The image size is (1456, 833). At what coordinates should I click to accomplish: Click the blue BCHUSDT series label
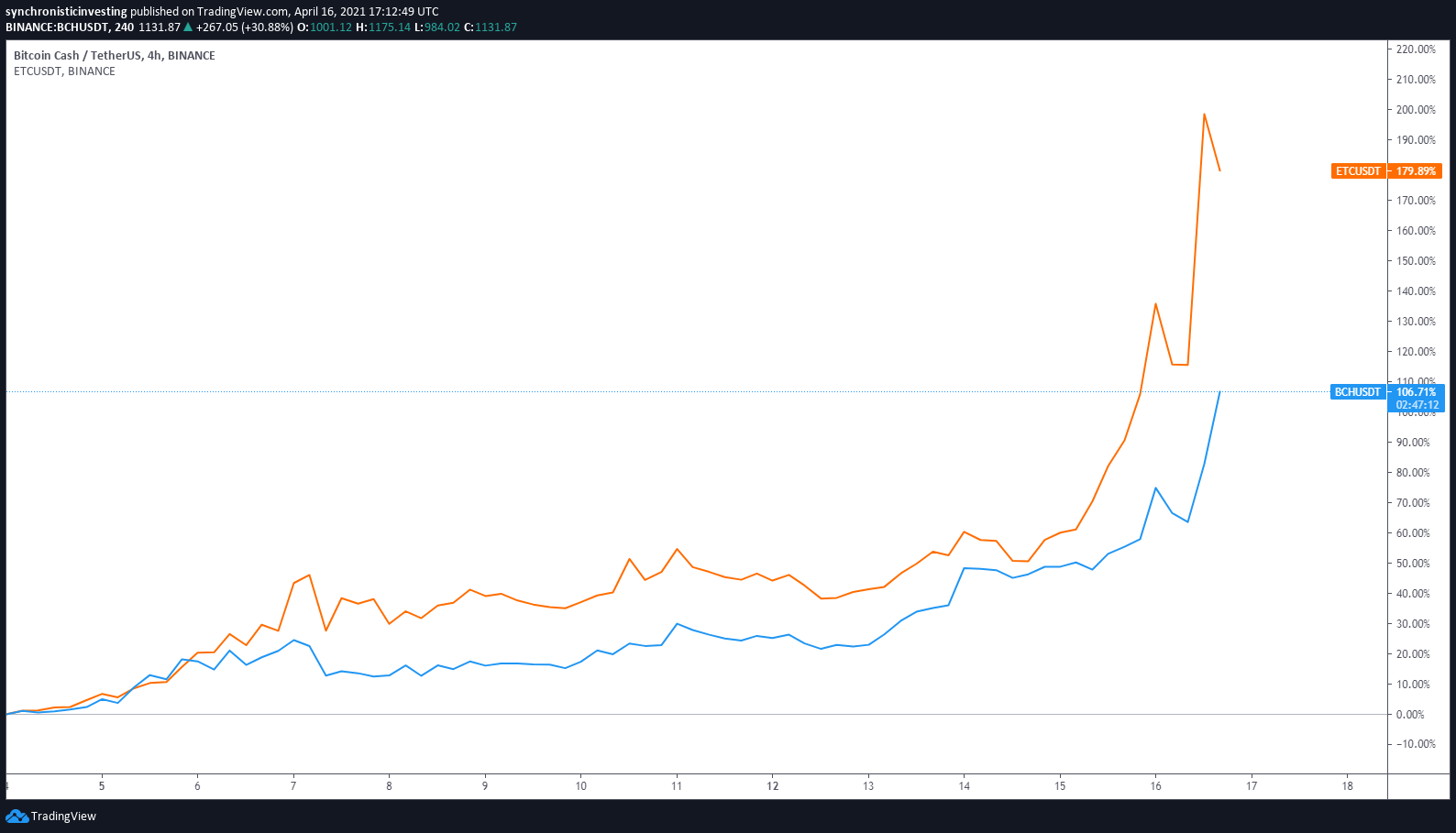coord(1357,392)
